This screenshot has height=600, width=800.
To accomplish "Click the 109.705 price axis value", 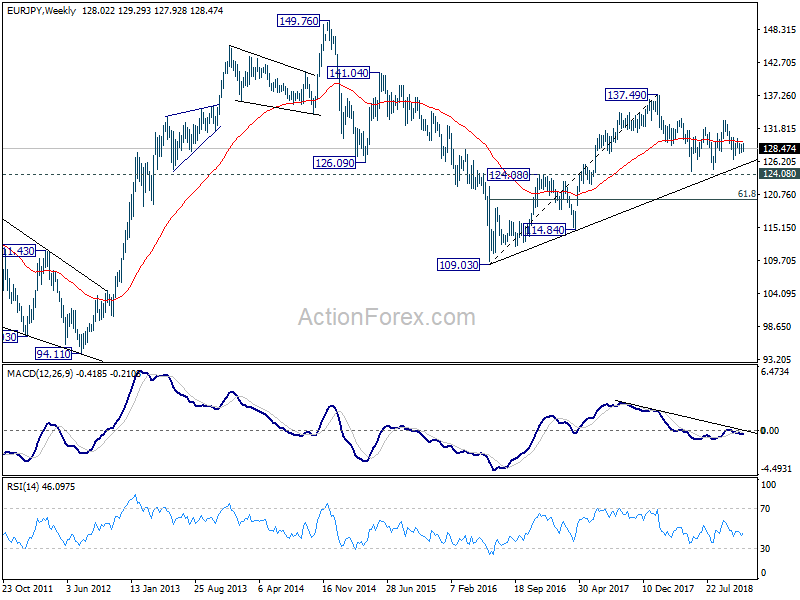I will [x=779, y=261].
